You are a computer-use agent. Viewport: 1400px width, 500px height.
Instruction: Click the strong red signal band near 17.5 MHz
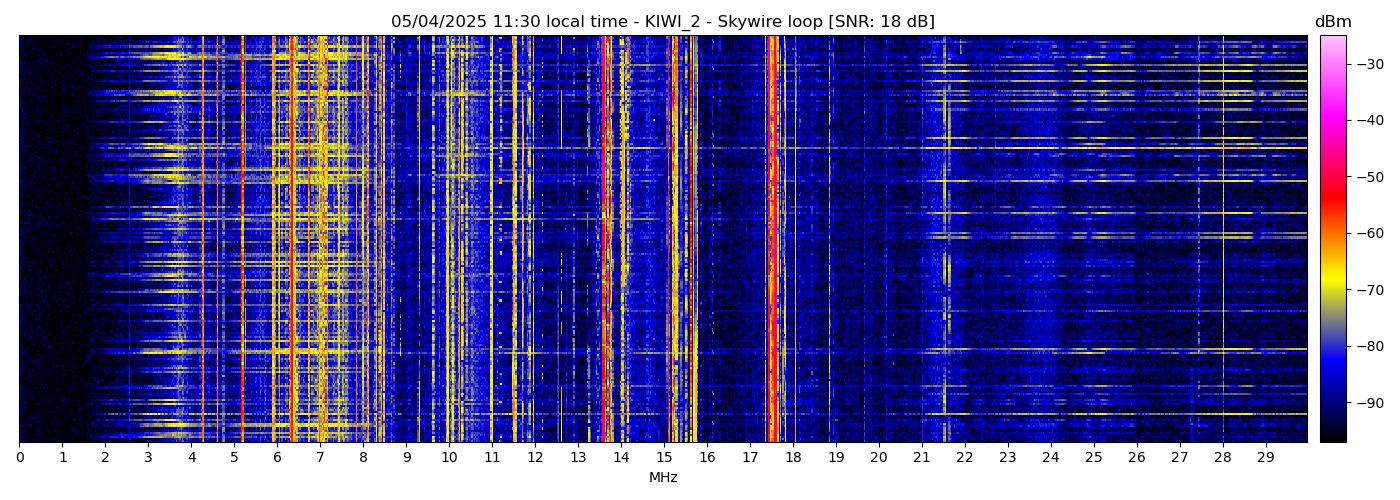click(x=772, y=240)
